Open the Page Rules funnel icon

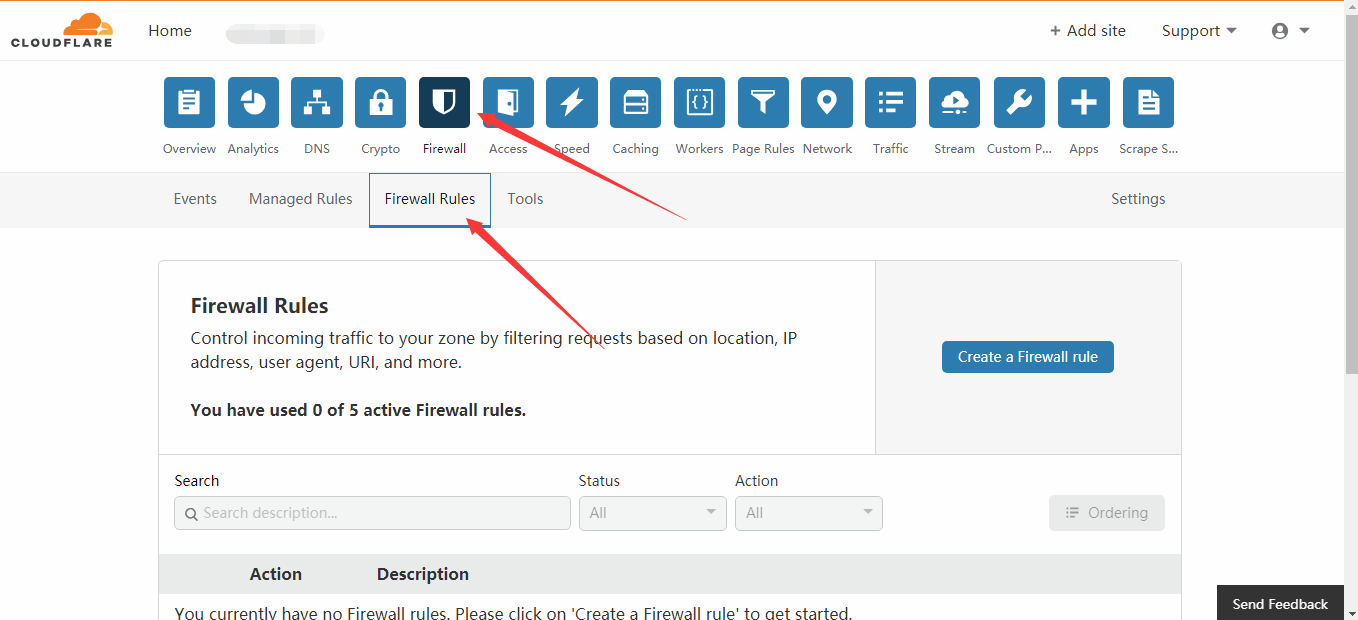pos(763,103)
